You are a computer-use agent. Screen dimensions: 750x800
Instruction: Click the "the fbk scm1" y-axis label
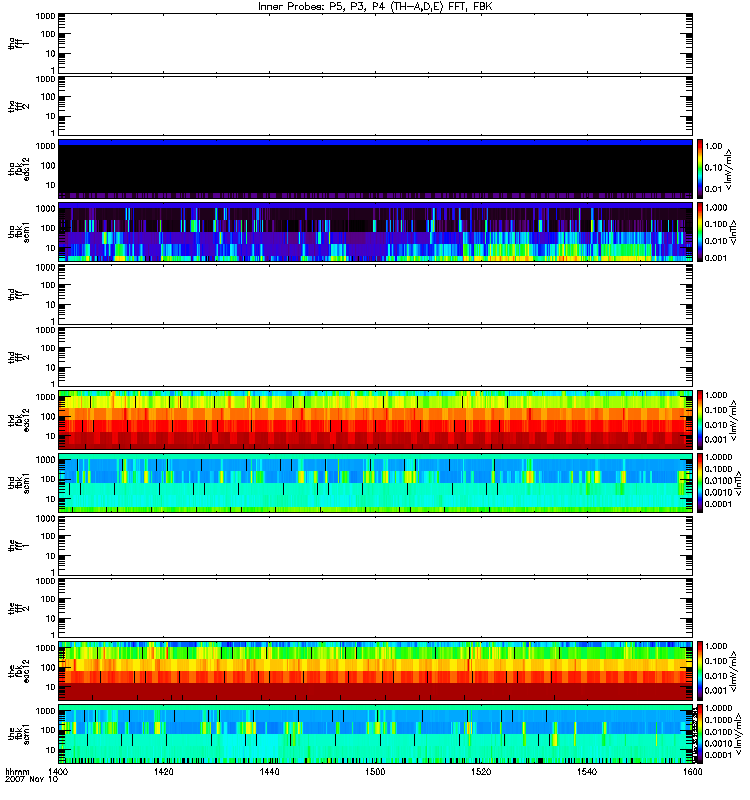[x=18, y=734]
